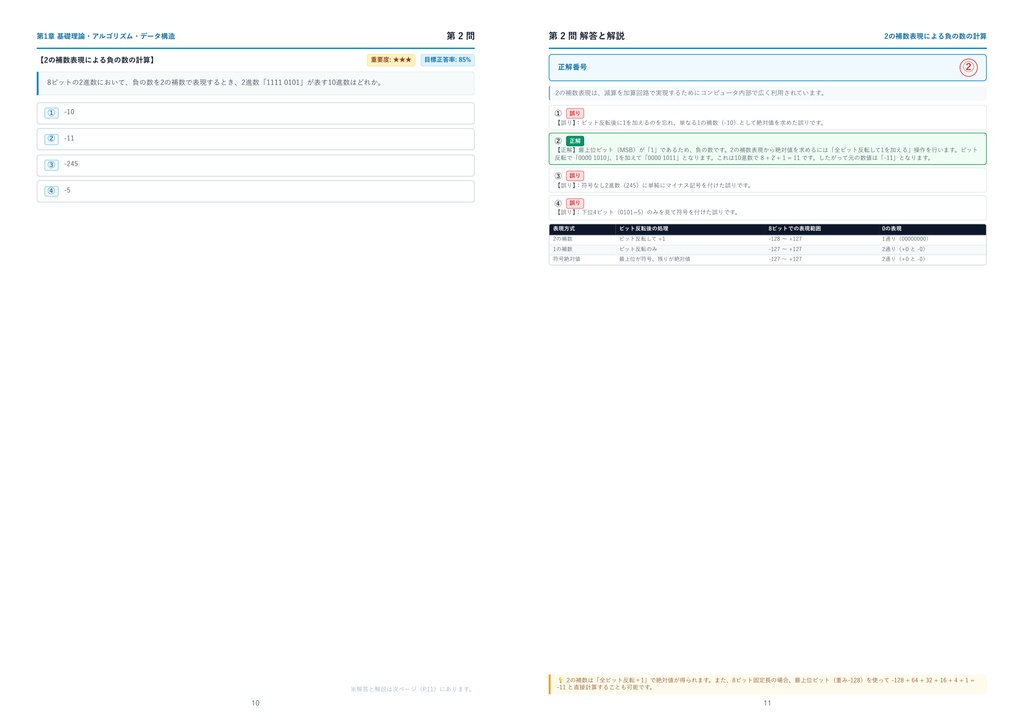Screen dimensions: 1024x724
Task: Click the table cell ビット反転して +1
Action: pos(642,239)
